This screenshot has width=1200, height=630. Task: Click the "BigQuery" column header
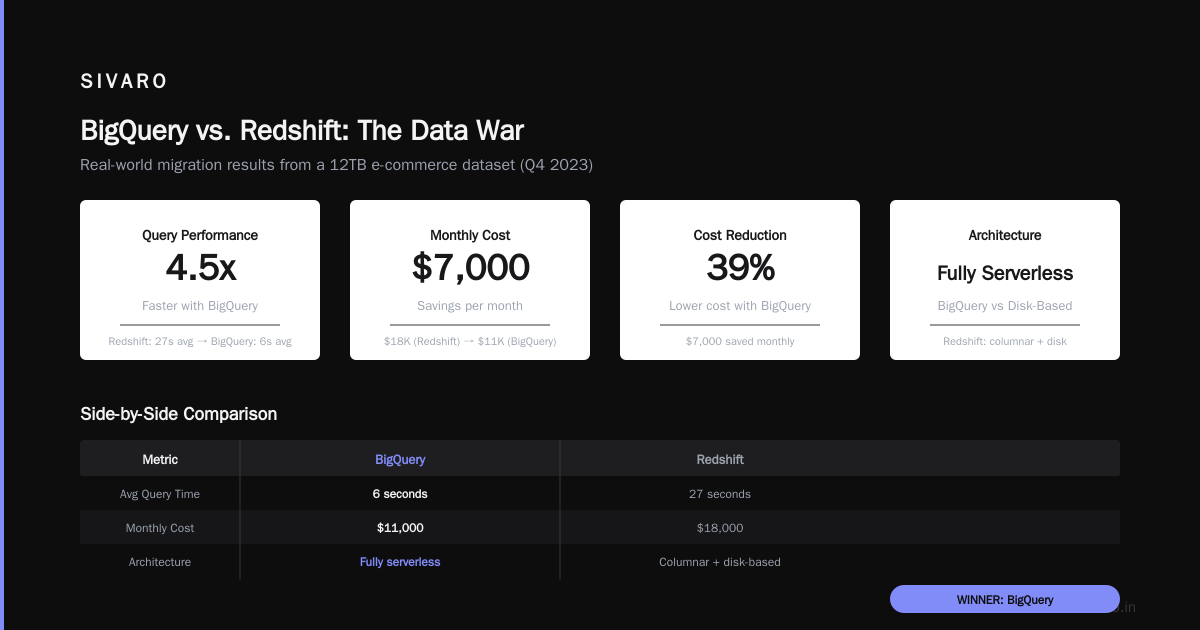400,459
